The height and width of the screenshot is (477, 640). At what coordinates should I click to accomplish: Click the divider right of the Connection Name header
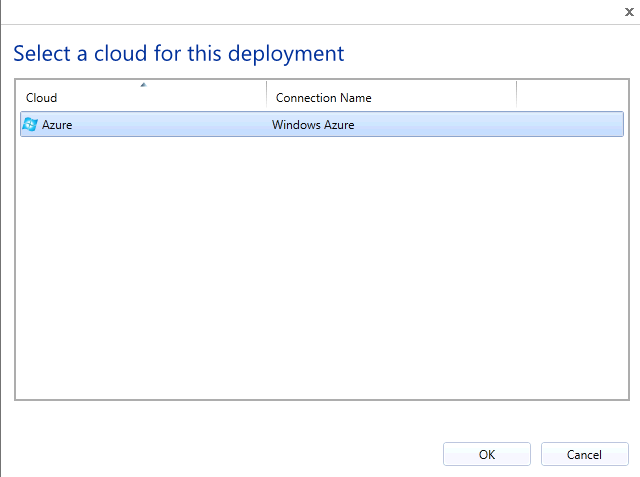(x=516, y=95)
